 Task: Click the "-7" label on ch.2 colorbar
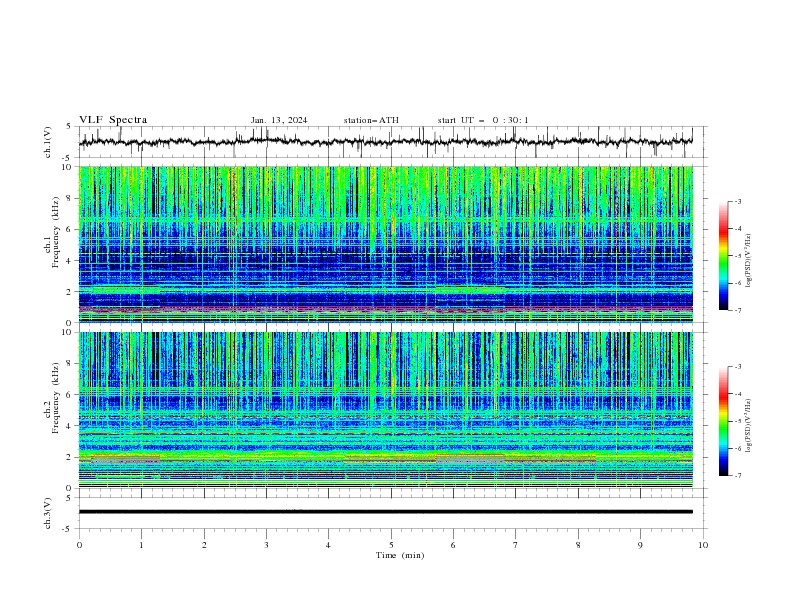[738, 475]
